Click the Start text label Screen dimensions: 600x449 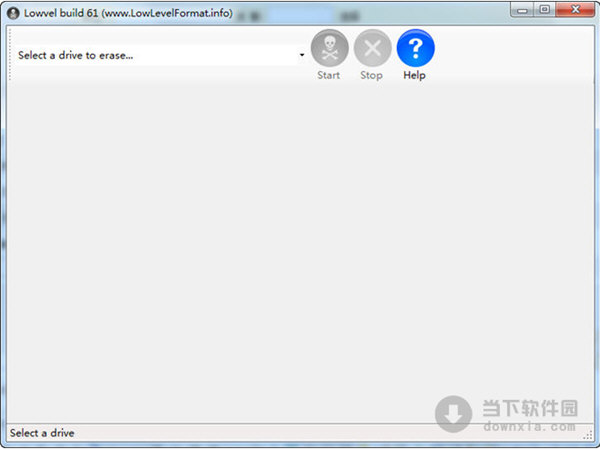(329, 76)
